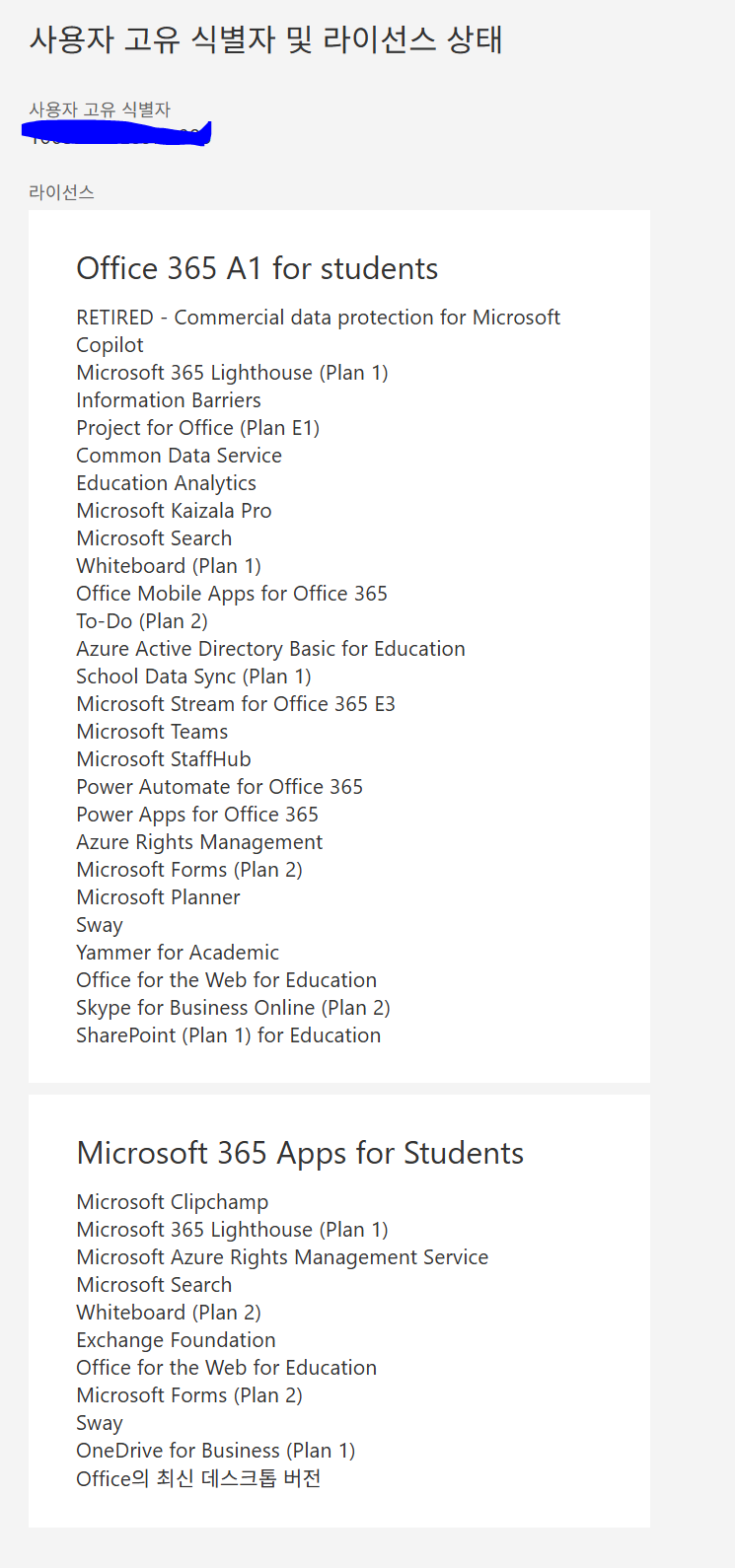
Task: Select the Microsoft Clipchamp entry
Action: [173, 1202]
